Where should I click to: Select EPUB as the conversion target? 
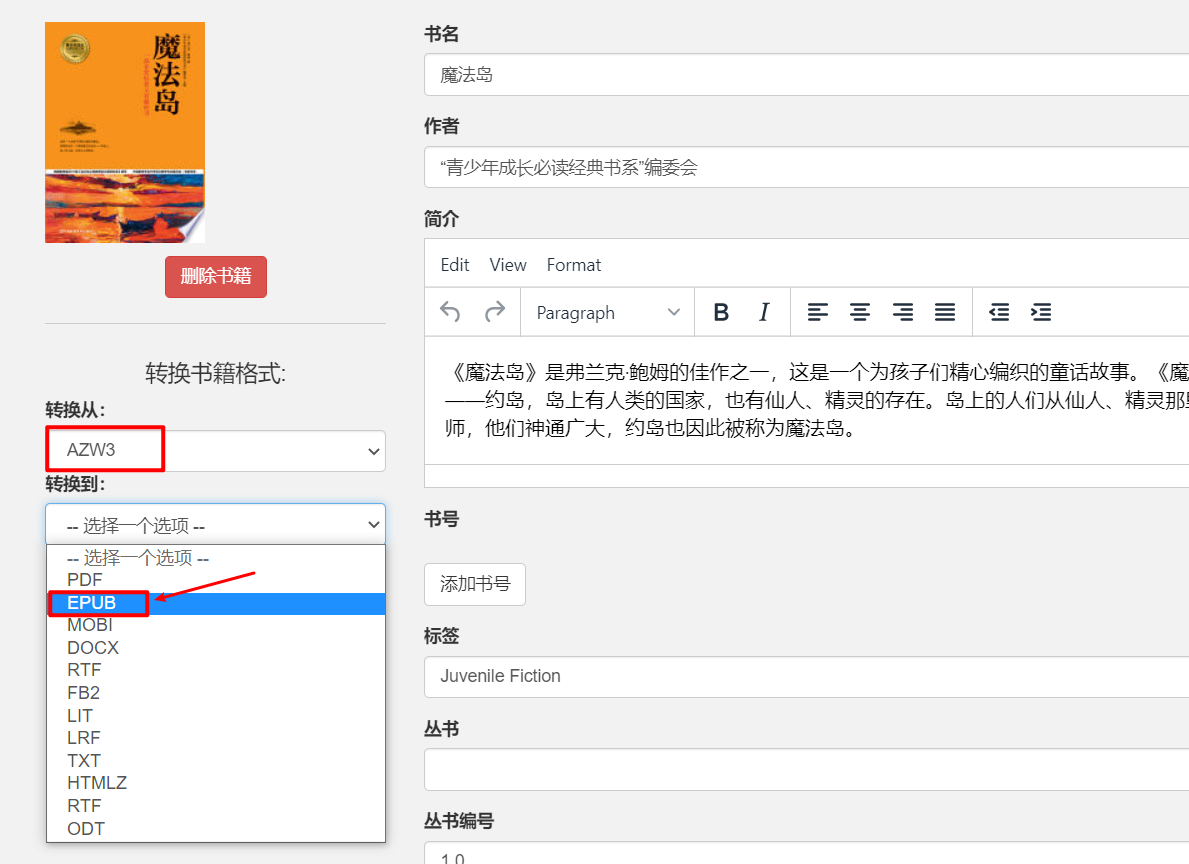(95, 603)
